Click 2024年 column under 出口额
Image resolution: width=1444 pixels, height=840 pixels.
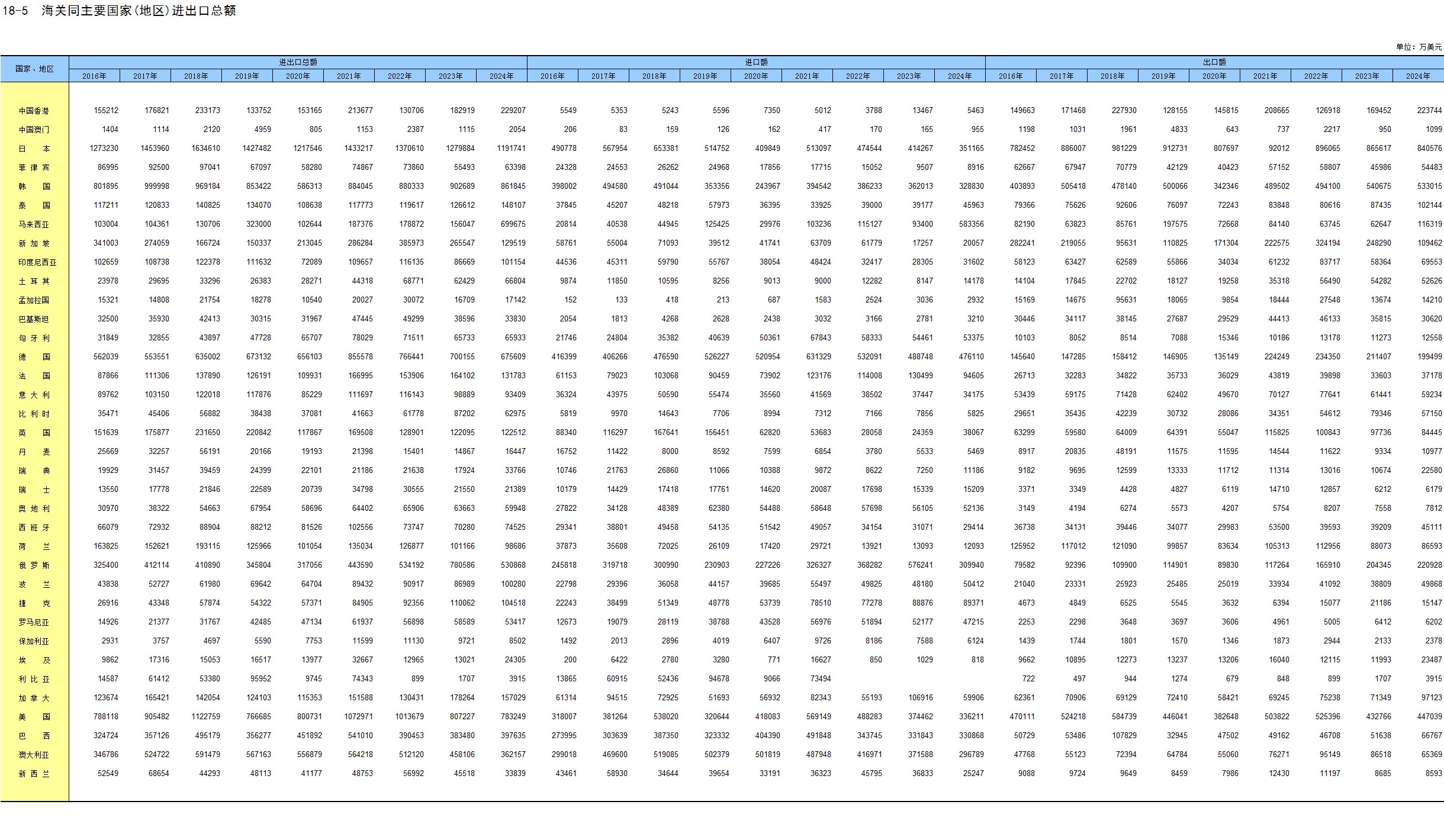coord(1418,76)
